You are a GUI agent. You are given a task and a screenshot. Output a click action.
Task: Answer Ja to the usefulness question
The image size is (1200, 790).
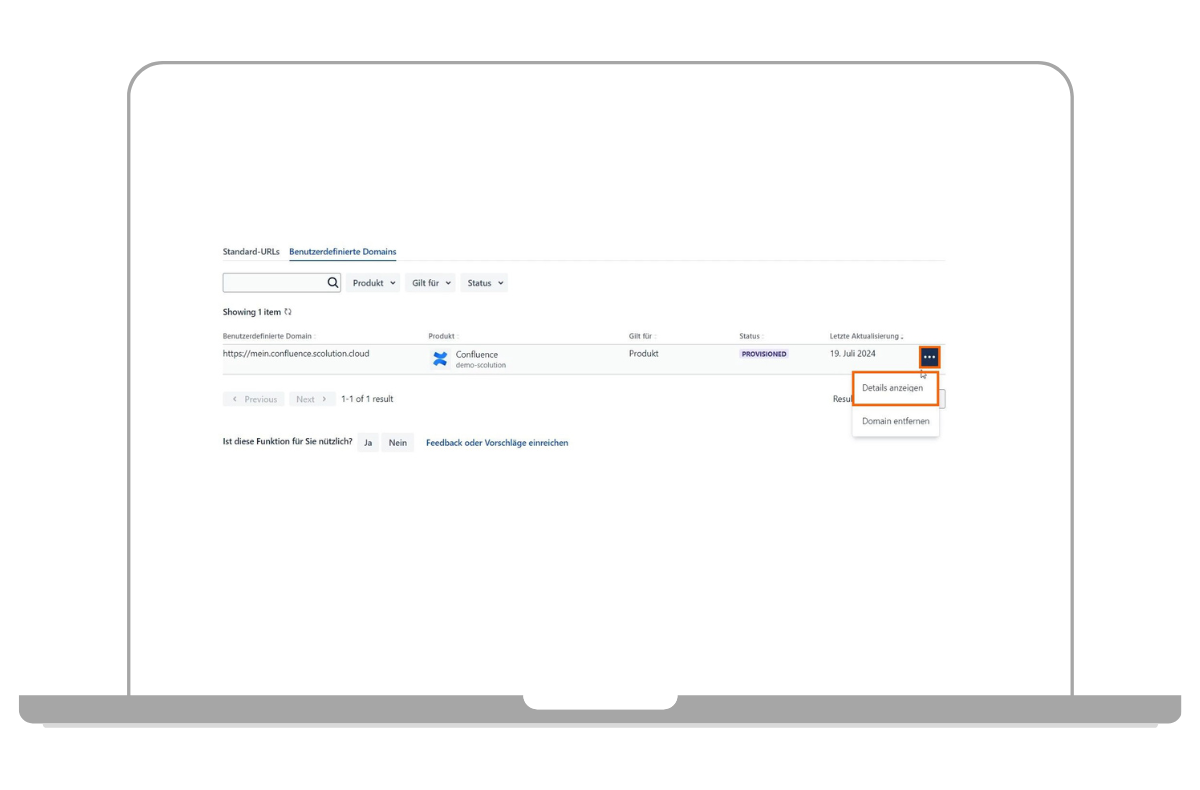[x=367, y=442]
